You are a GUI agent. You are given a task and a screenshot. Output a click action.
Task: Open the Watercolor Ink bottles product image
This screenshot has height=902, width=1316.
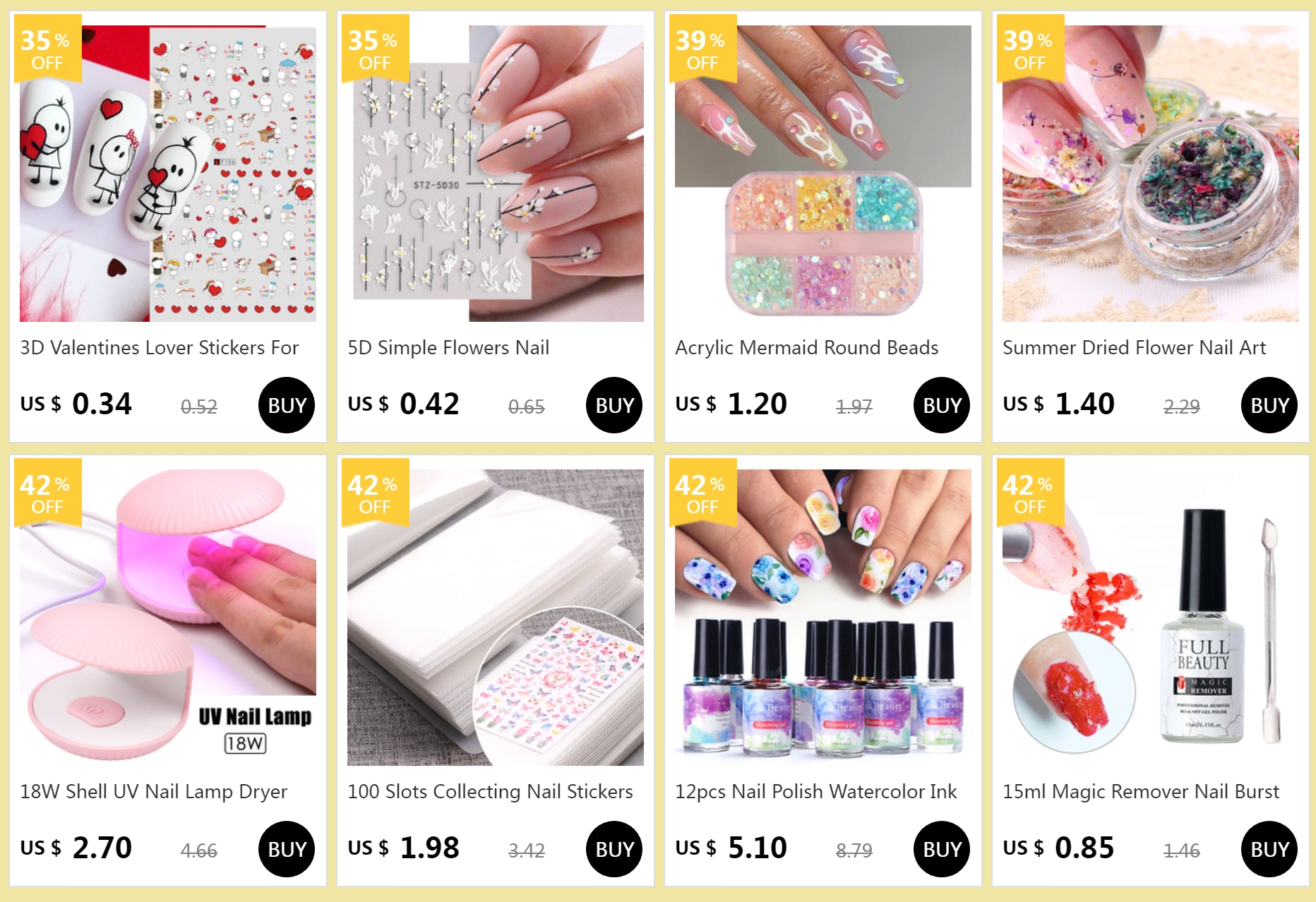point(823,618)
